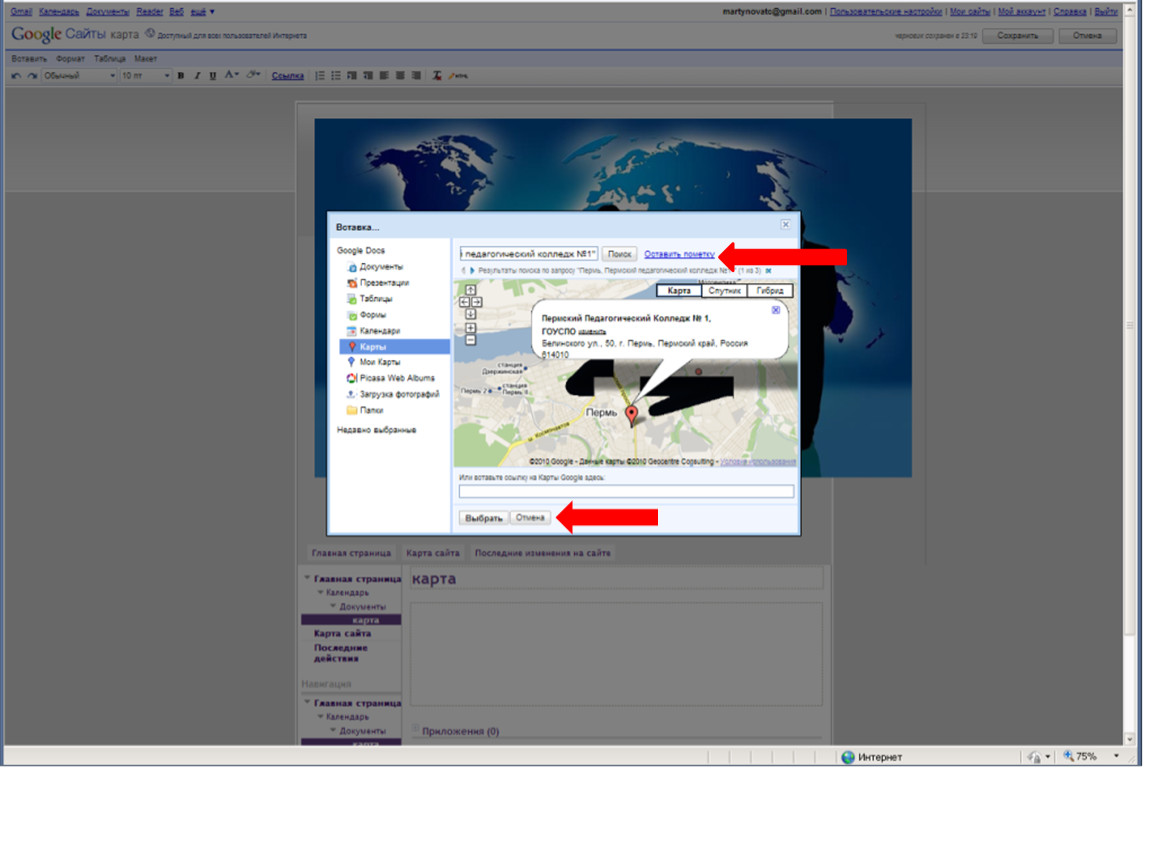Click the page editor 'Отмена' button at top right
Image resolution: width=1150 pixels, height=864 pixels.
coord(1087,36)
